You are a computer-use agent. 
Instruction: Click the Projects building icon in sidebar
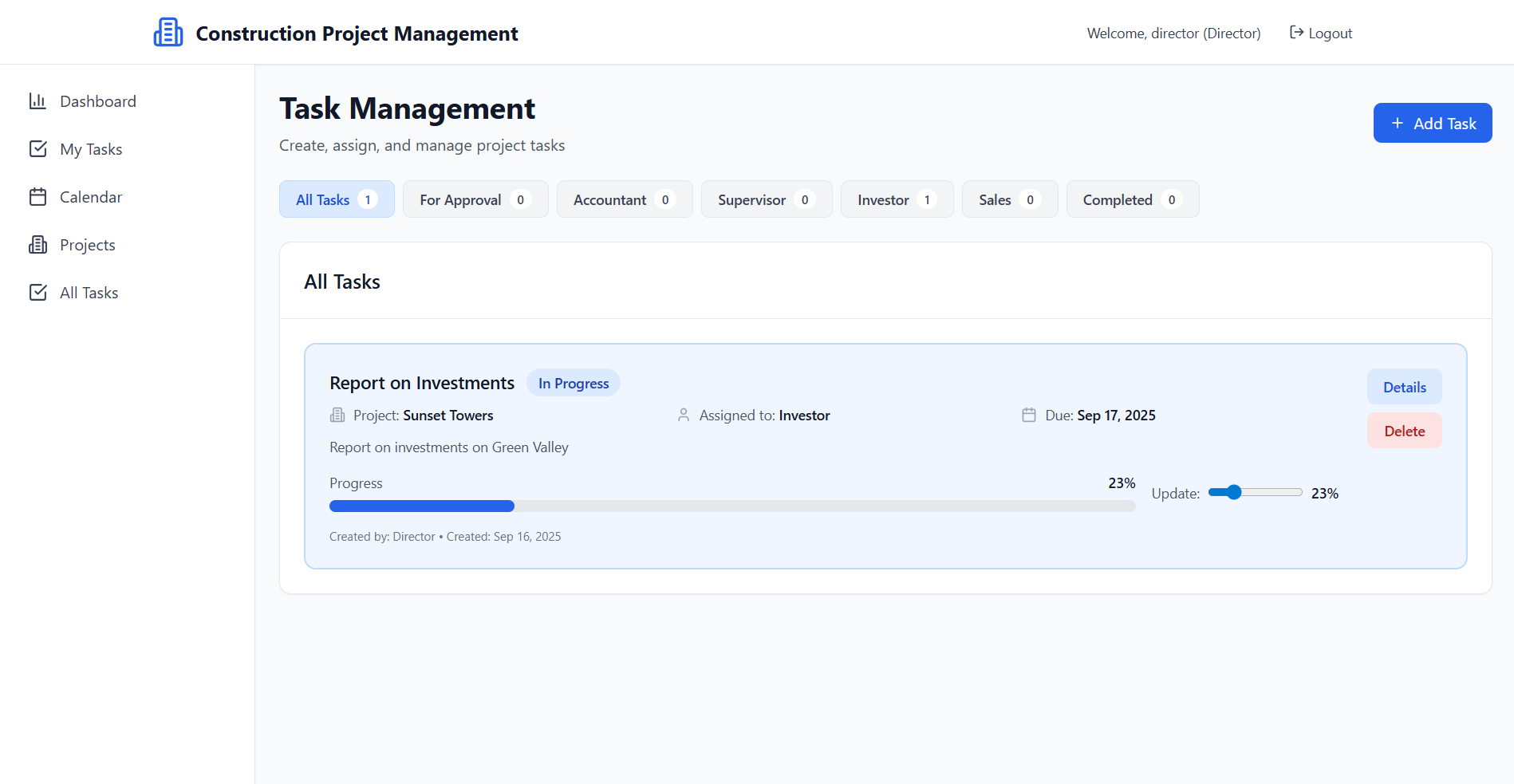coord(37,245)
